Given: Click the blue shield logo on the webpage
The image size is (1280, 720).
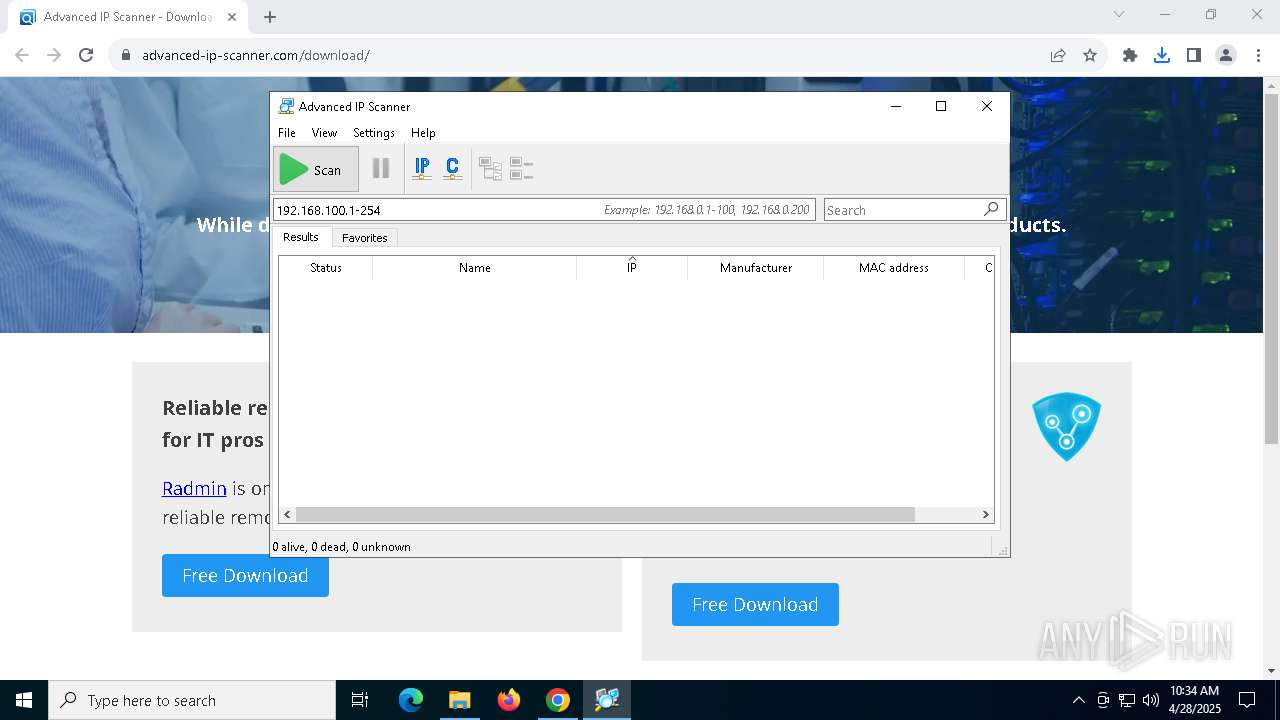Looking at the screenshot, I should [1066, 427].
